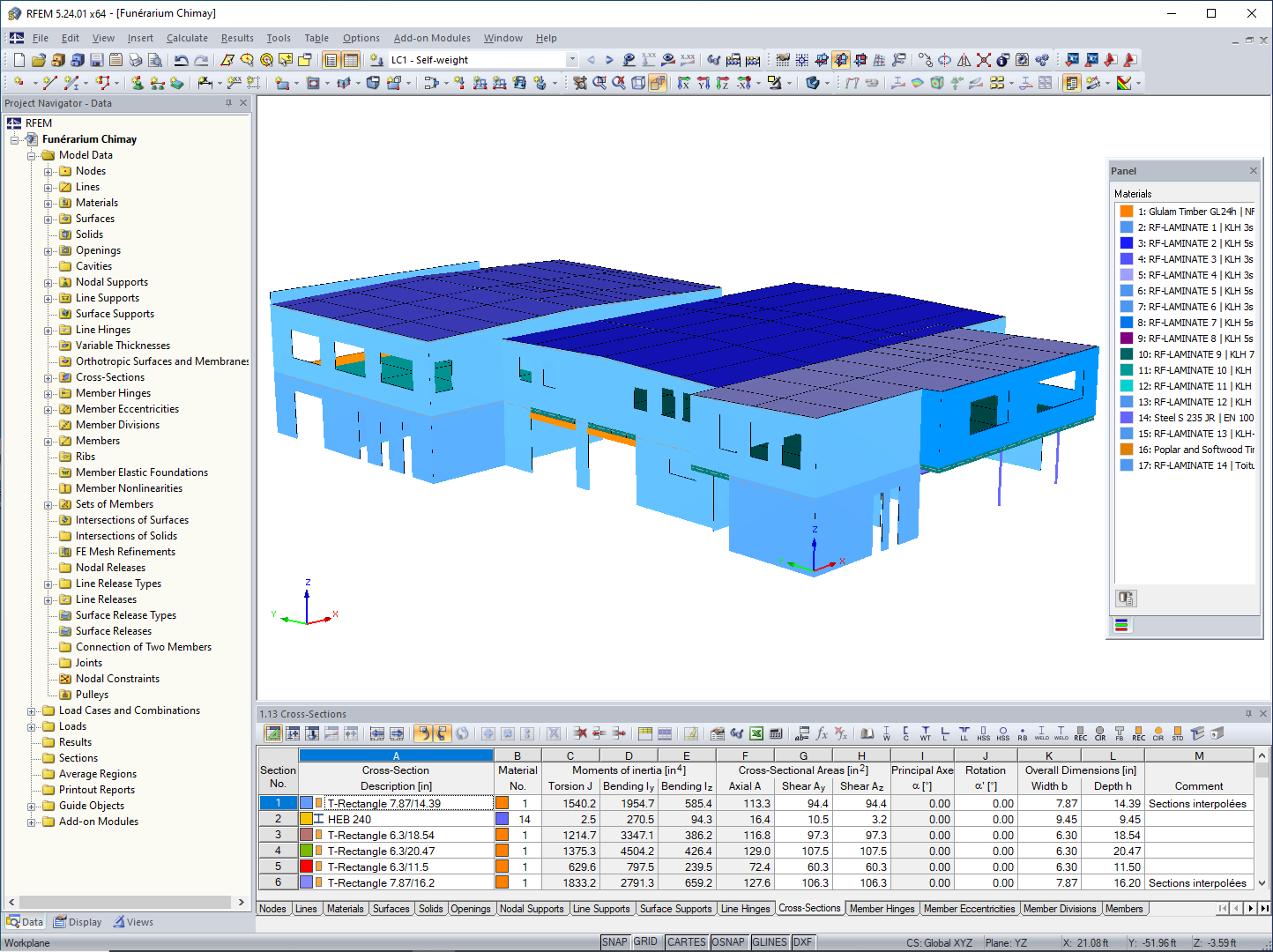1273x952 pixels.
Task: Click the printer icon in the main toolbar
Action: tap(135, 60)
